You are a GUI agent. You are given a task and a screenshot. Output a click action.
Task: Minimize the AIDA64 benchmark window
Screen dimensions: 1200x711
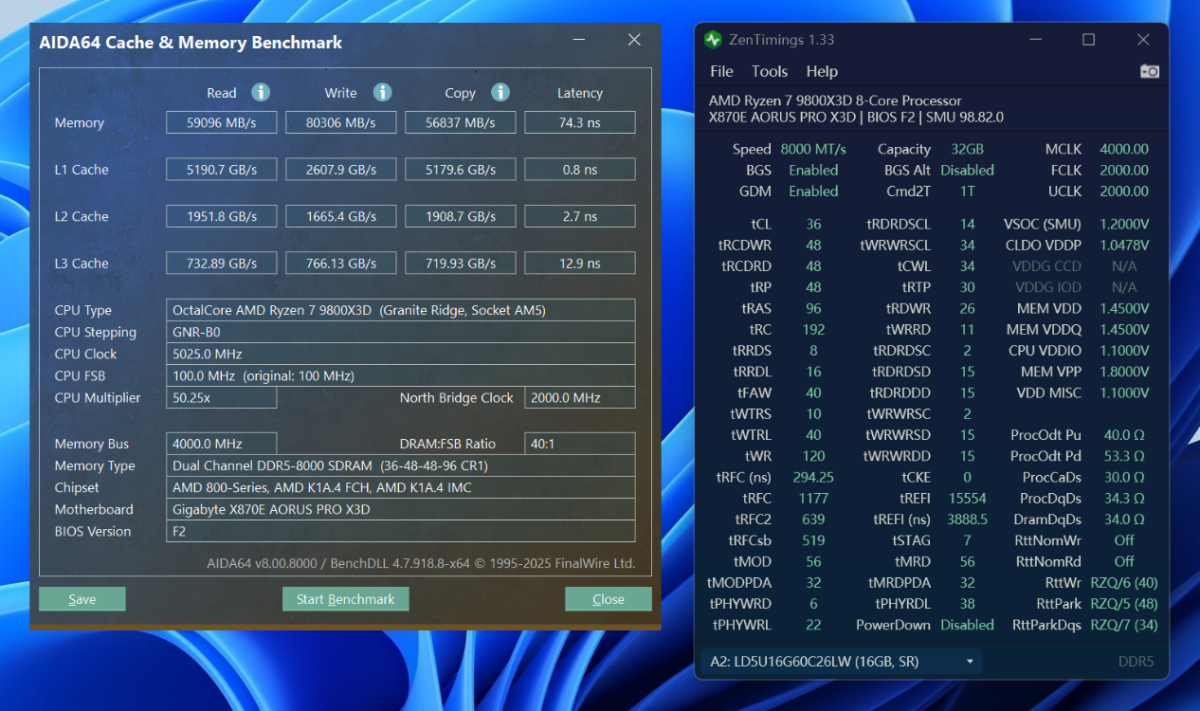(580, 40)
